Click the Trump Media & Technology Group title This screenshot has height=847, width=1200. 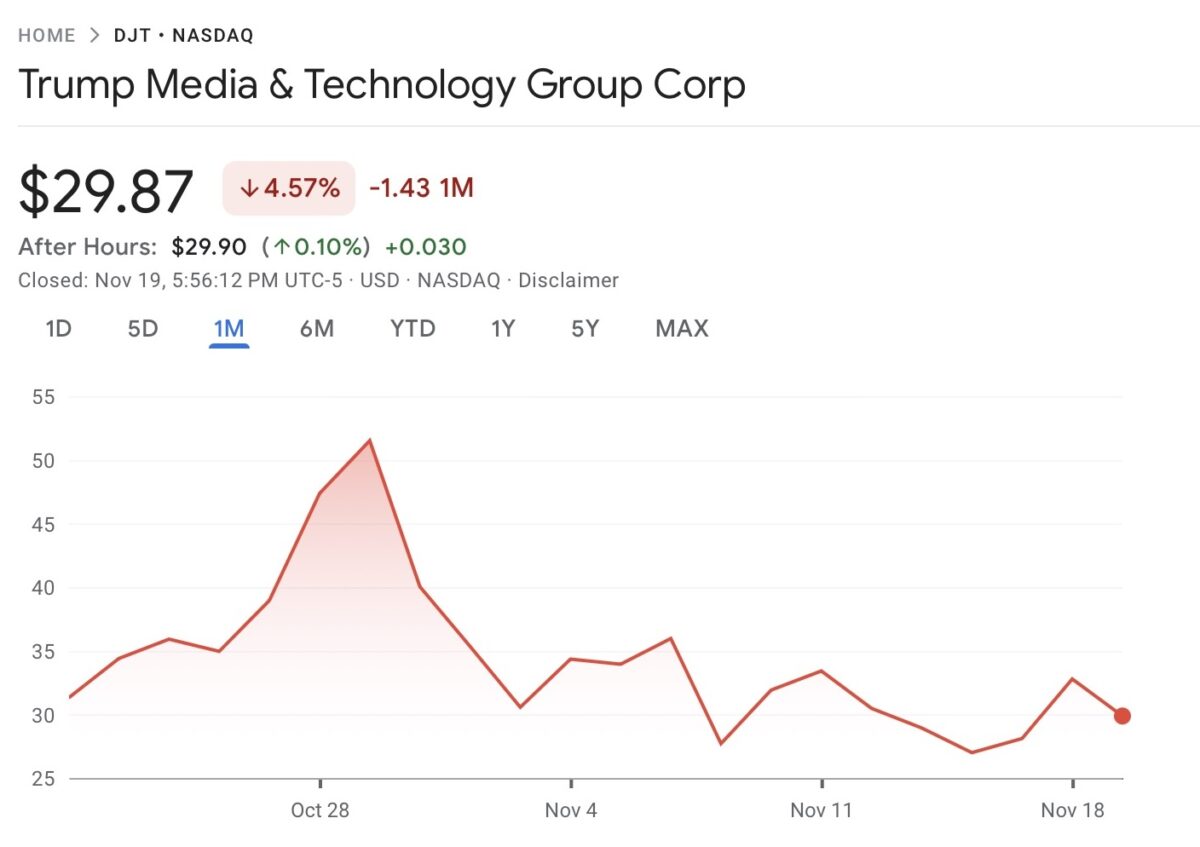click(x=382, y=86)
